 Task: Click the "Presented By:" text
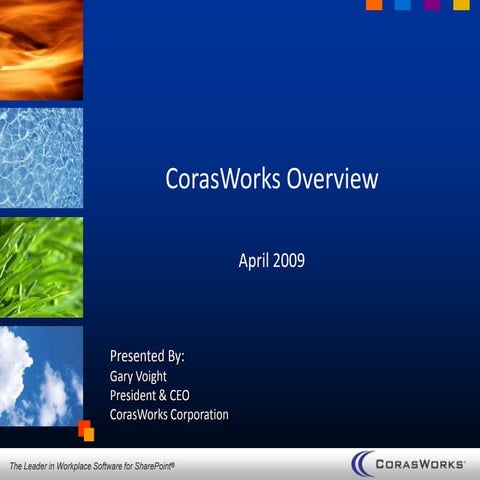pos(147,356)
